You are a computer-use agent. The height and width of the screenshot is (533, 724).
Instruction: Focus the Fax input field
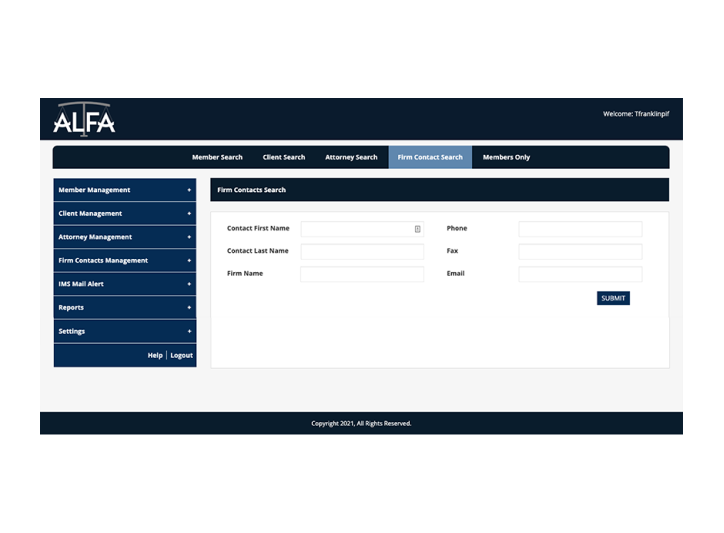580,252
